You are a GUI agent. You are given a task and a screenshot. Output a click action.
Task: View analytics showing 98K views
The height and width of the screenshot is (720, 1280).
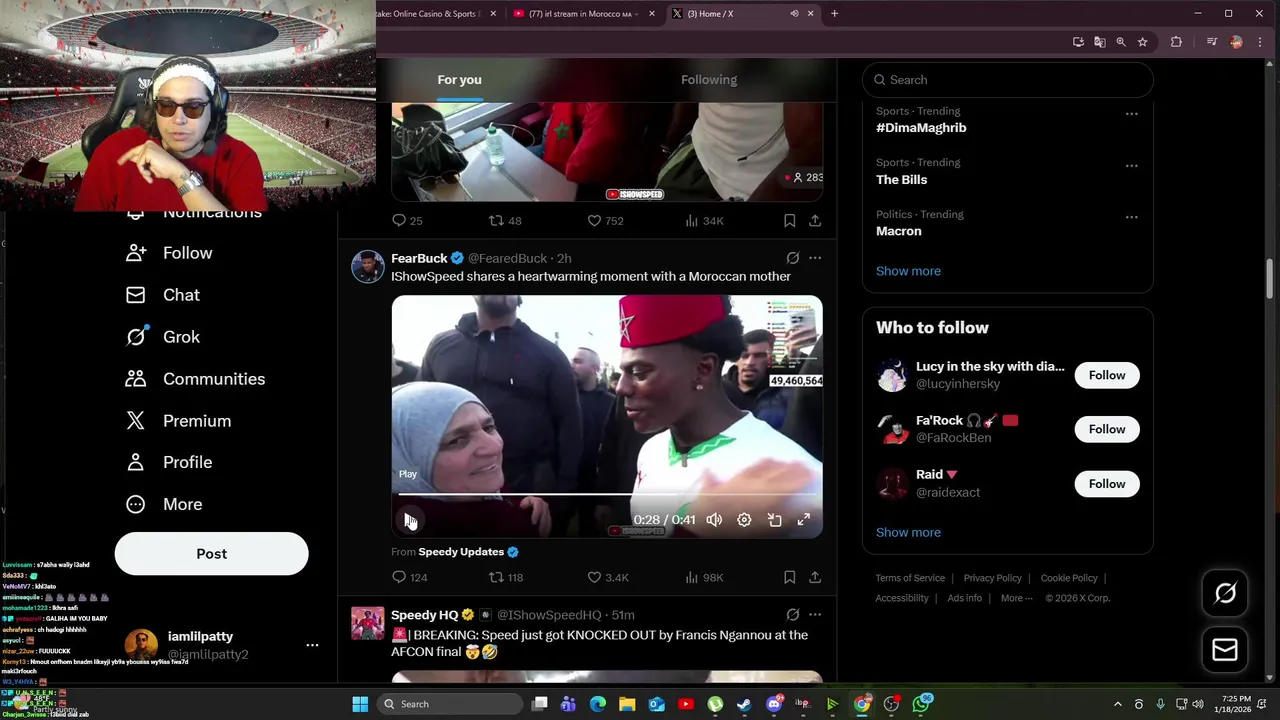(704, 577)
